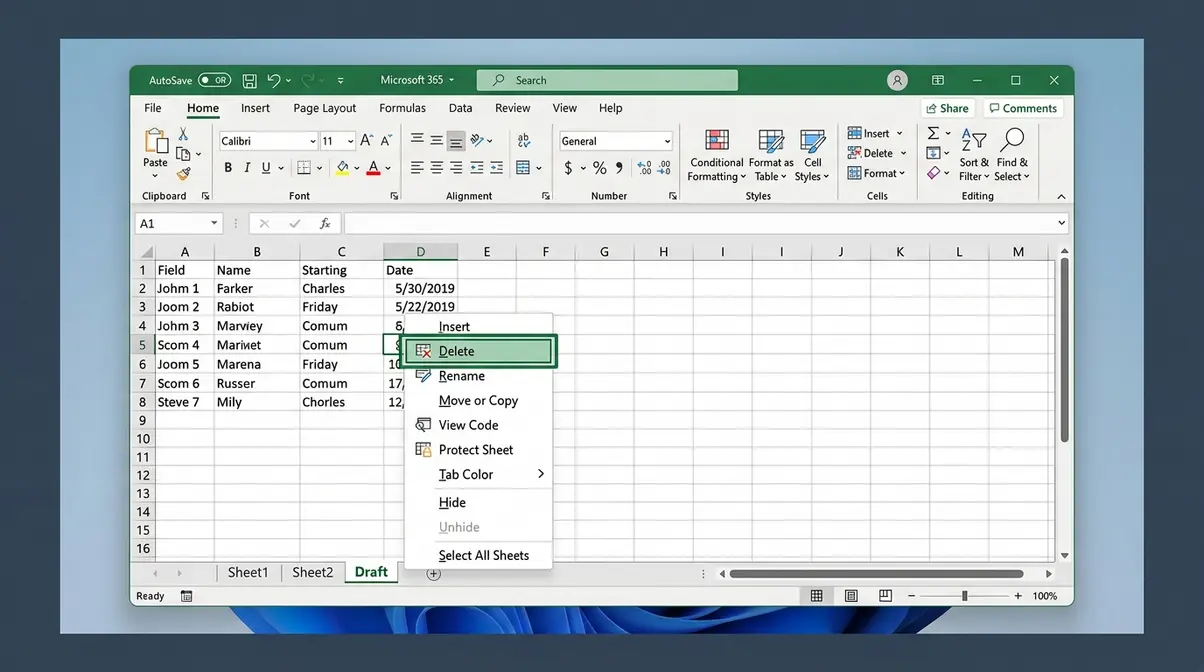Open Find & Select magnifier
The image size is (1204, 672).
(1012, 154)
